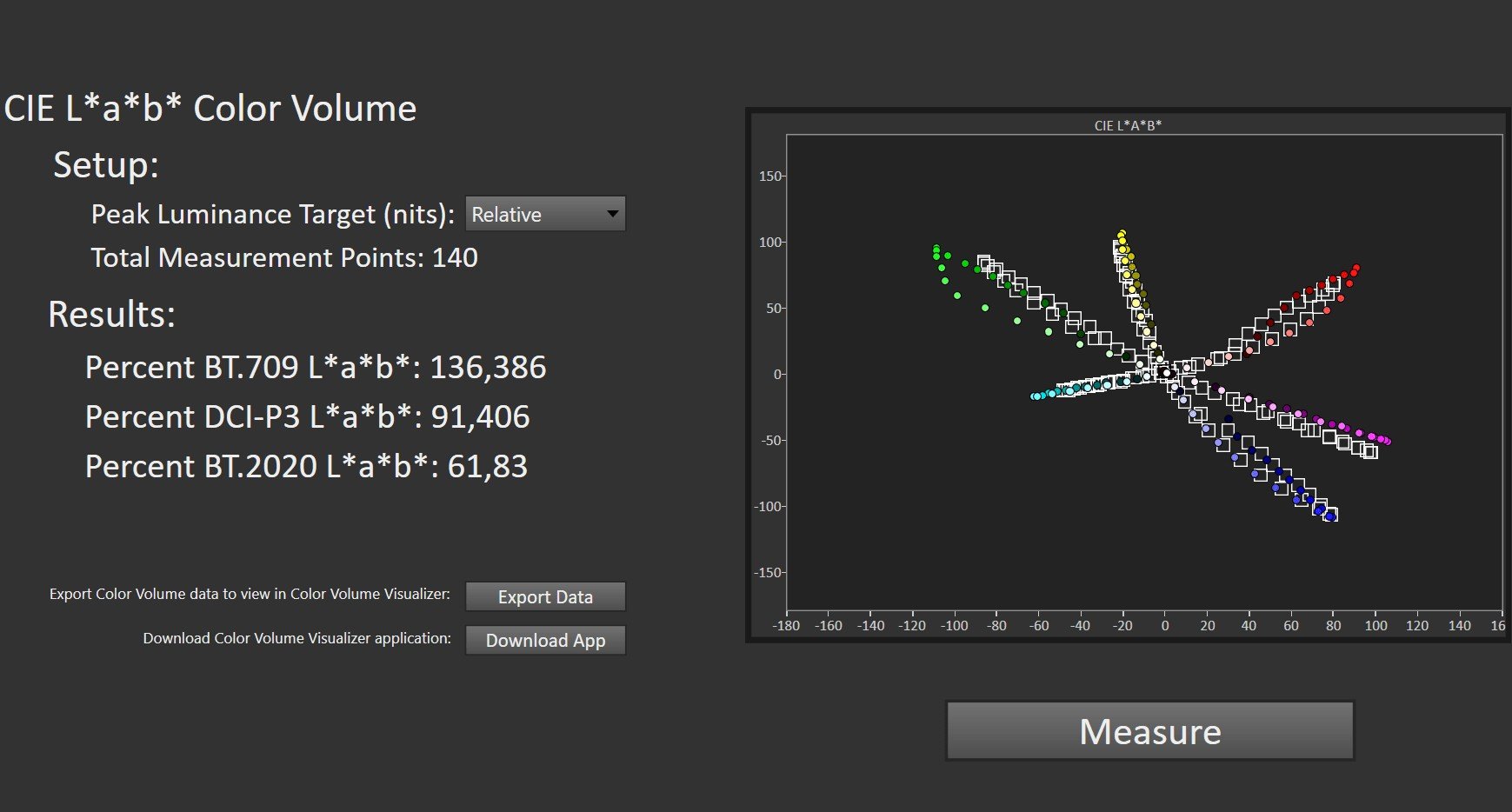Click the Download App button
The width and height of the screenshot is (1512, 812).
[x=545, y=640]
